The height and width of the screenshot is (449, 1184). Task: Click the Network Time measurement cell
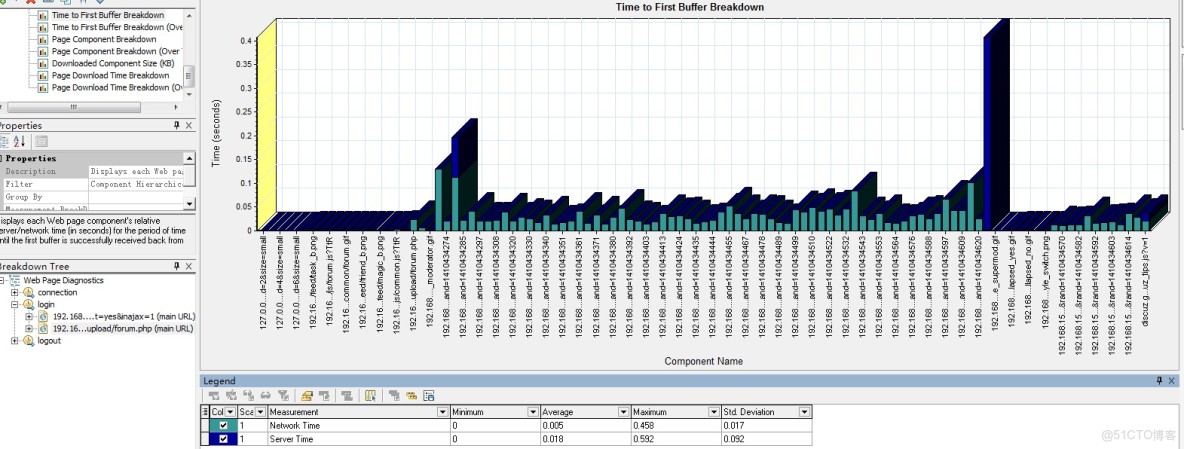point(358,426)
